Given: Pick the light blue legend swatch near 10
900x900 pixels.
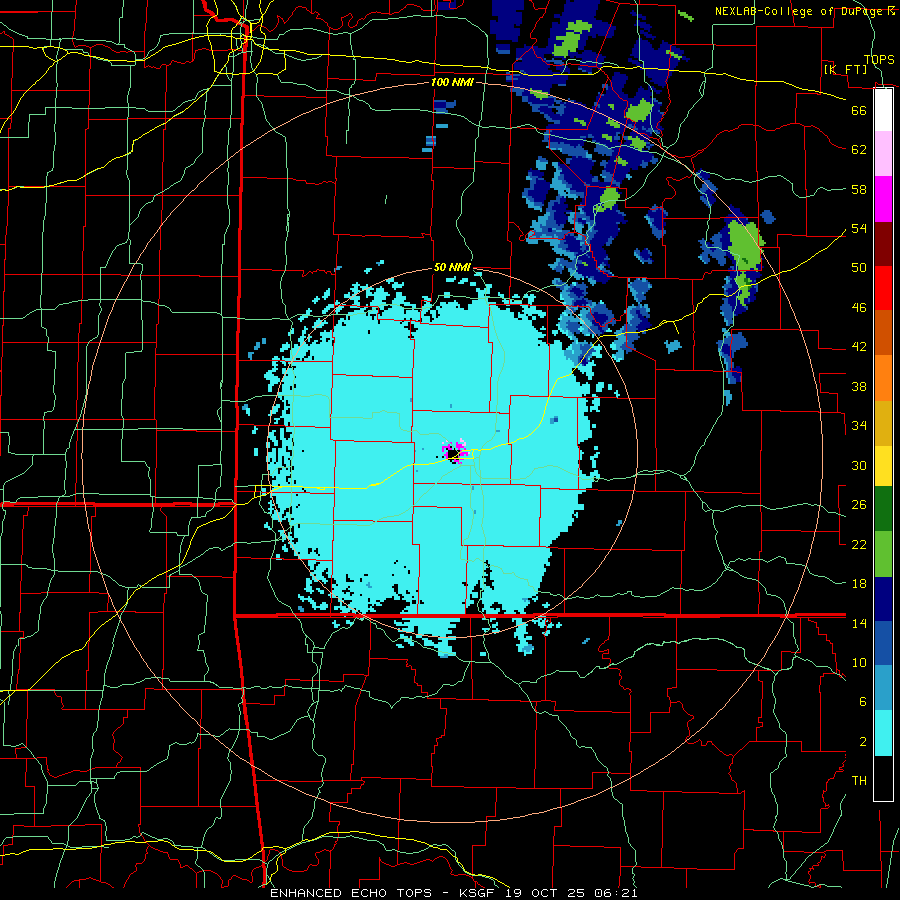Looking at the screenshot, I should click(x=883, y=688).
